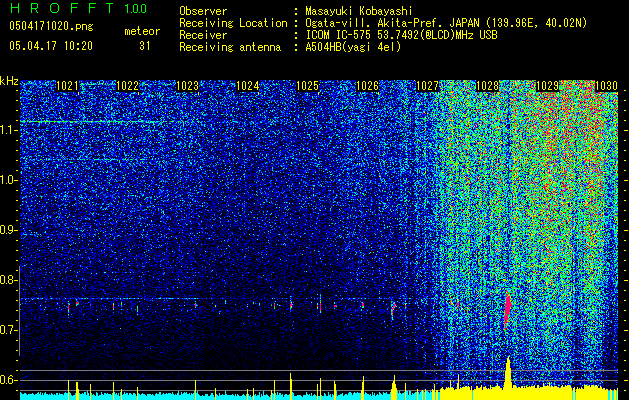Click the large pink meteor echo
Viewport: 629px width, 400px height.
pos(507,309)
